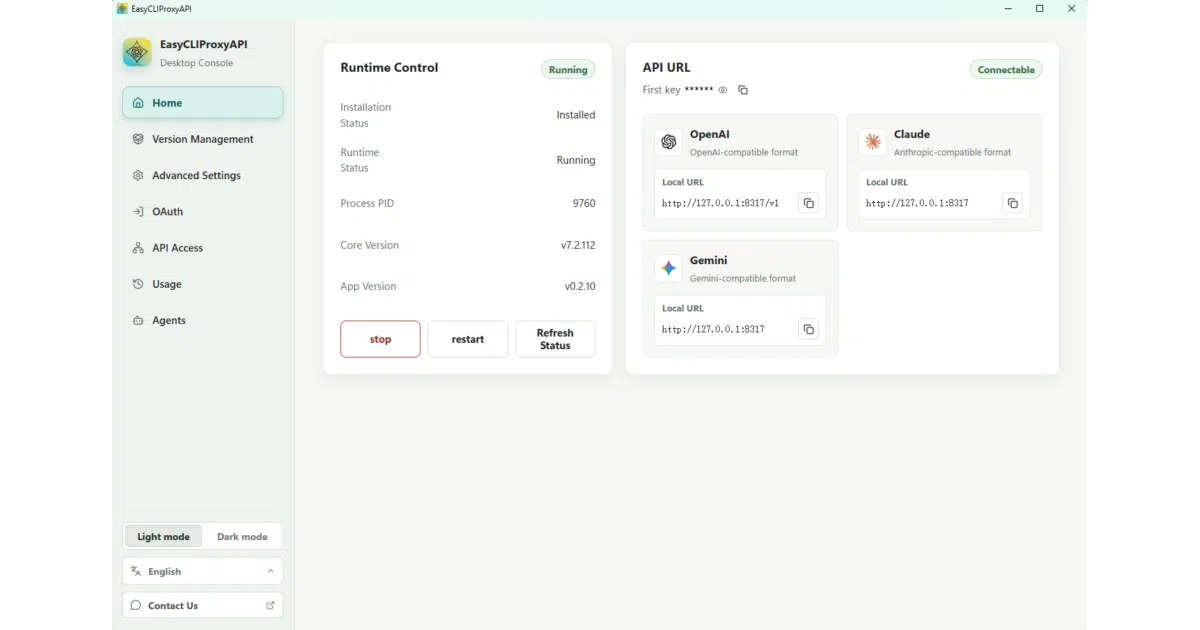Viewport: 1200px width, 630px height.
Task: Click the Contact Us chat bubble icon
Action: tap(136, 605)
